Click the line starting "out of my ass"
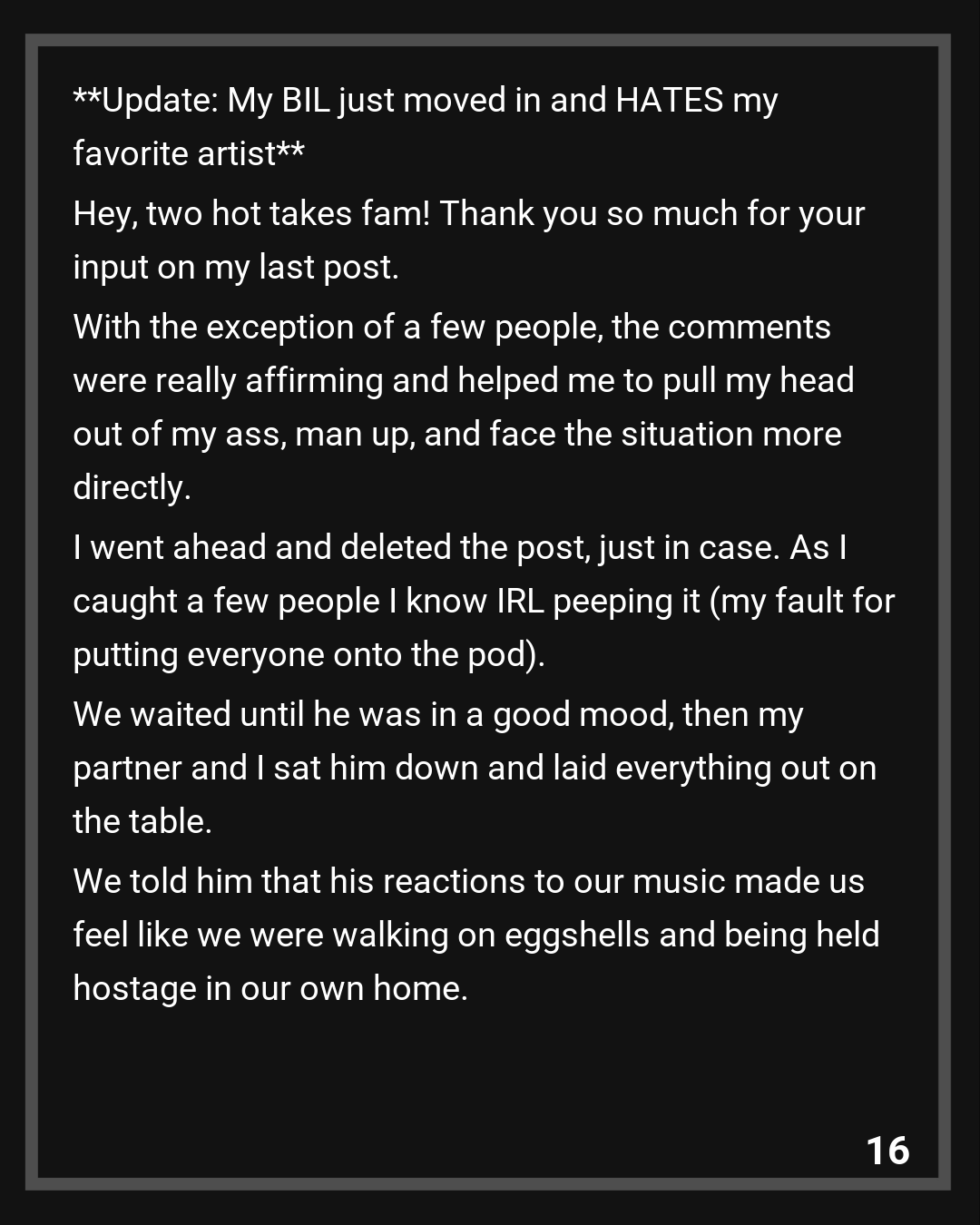 pos(456,435)
